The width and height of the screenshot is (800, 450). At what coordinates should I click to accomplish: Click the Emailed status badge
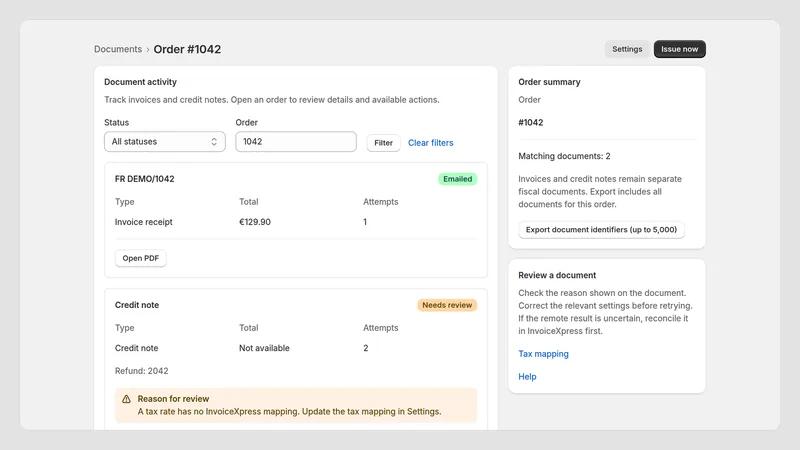tap(458, 179)
